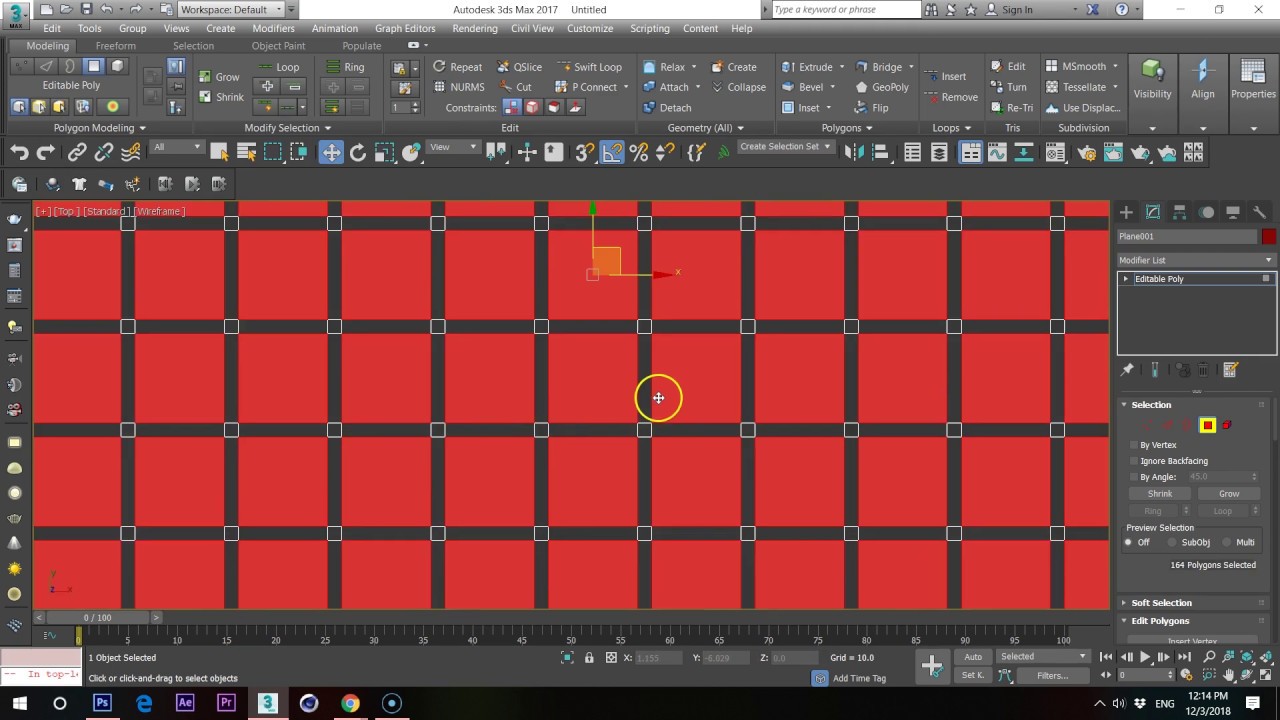Toggle Angle Snap in main toolbar
The height and width of the screenshot is (720, 1280).
pos(612,152)
